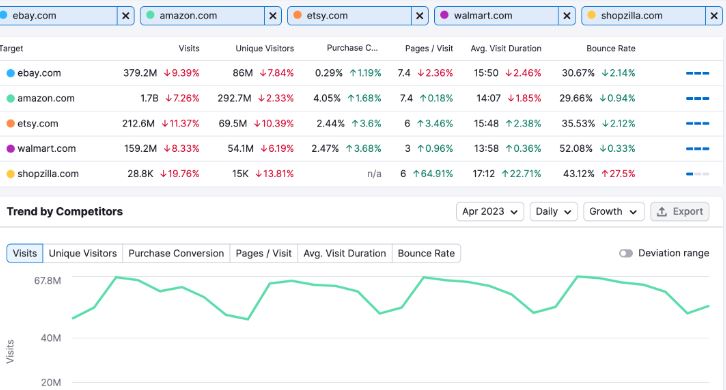726x390 pixels.
Task: Click walmart.com visits value 159.2M
Action: coord(140,149)
